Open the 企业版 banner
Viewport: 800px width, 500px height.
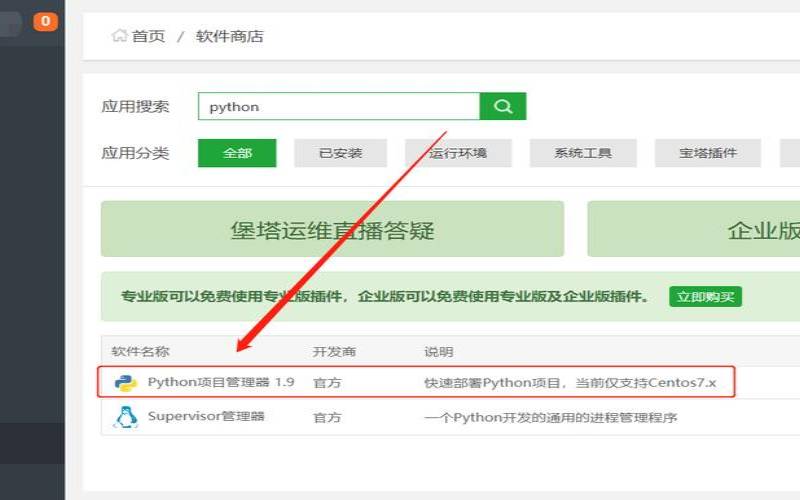coord(694,229)
